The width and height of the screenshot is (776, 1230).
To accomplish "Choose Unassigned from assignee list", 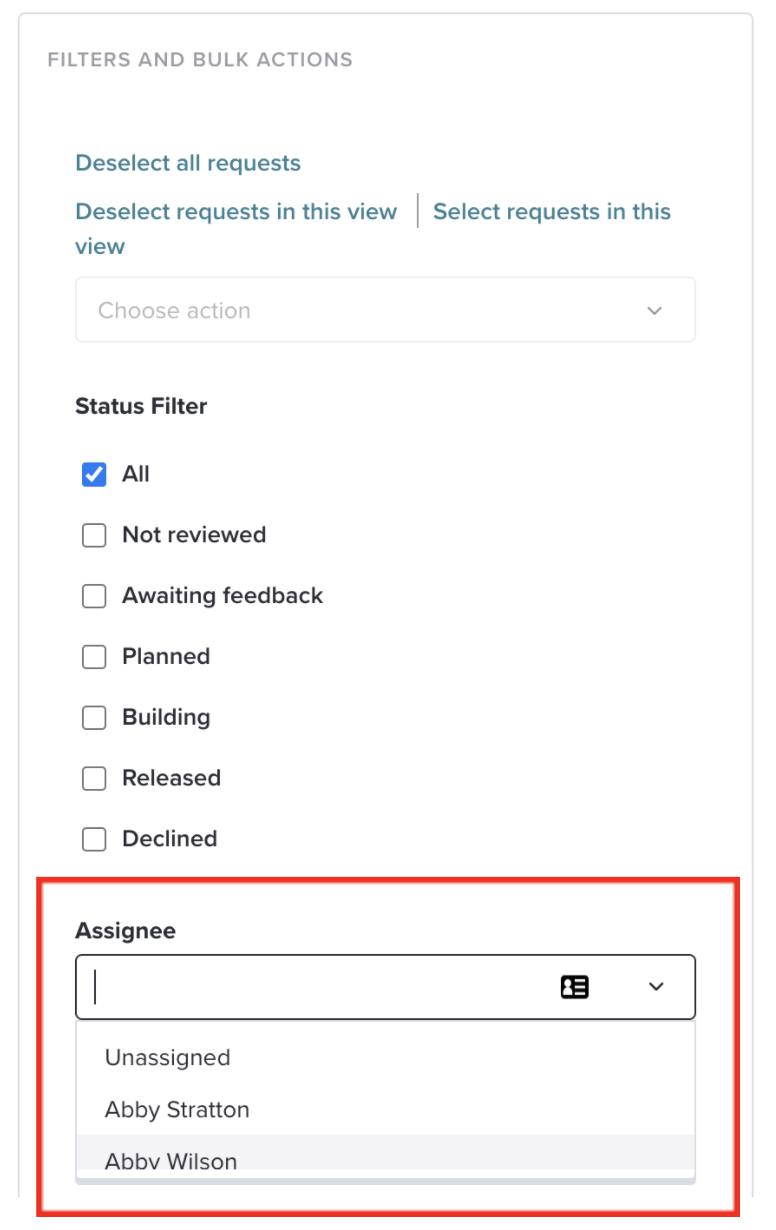I will pos(385,1058).
